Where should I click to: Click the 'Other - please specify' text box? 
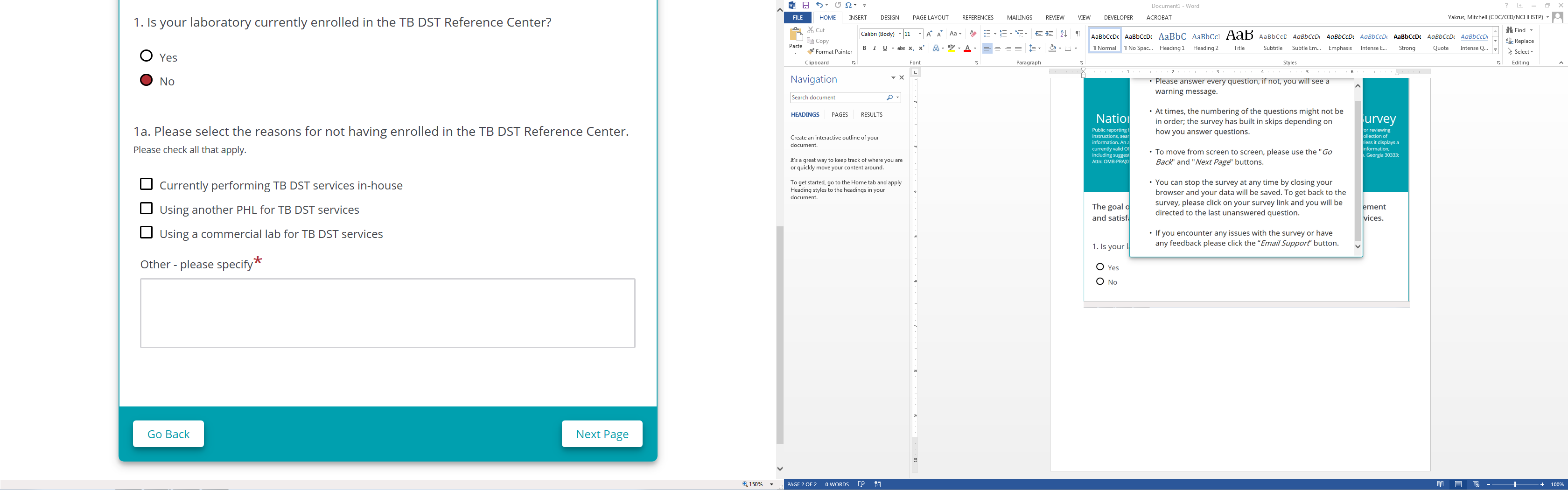[388, 314]
